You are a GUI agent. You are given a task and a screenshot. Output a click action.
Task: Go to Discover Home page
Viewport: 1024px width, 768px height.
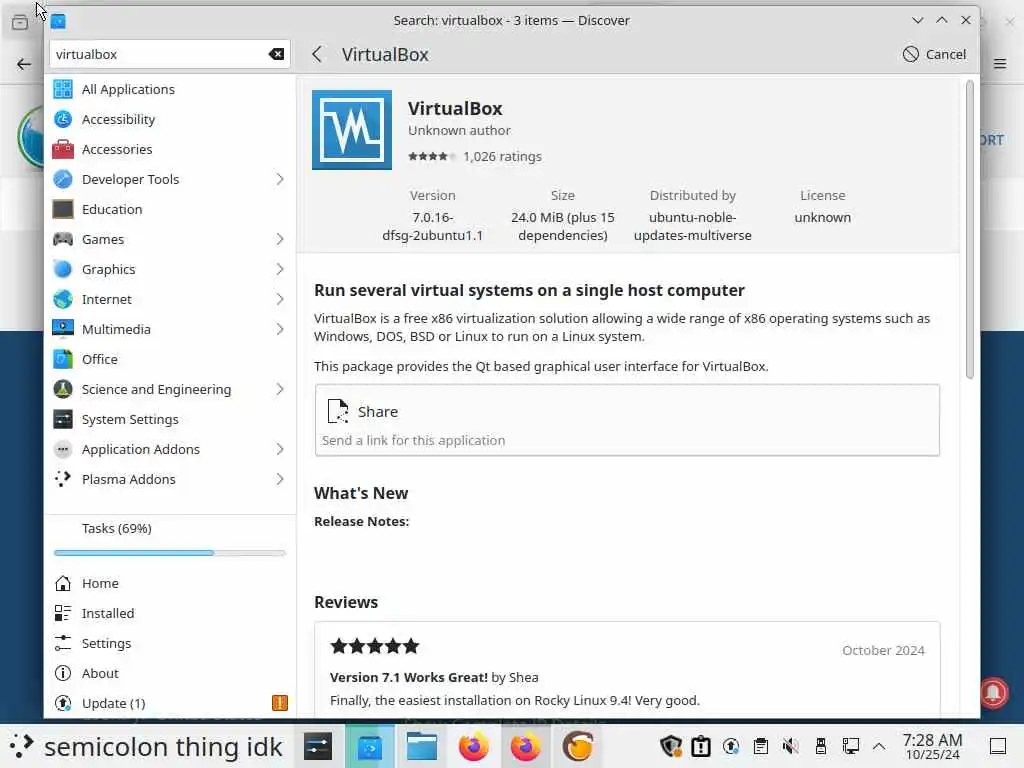pos(170,584)
